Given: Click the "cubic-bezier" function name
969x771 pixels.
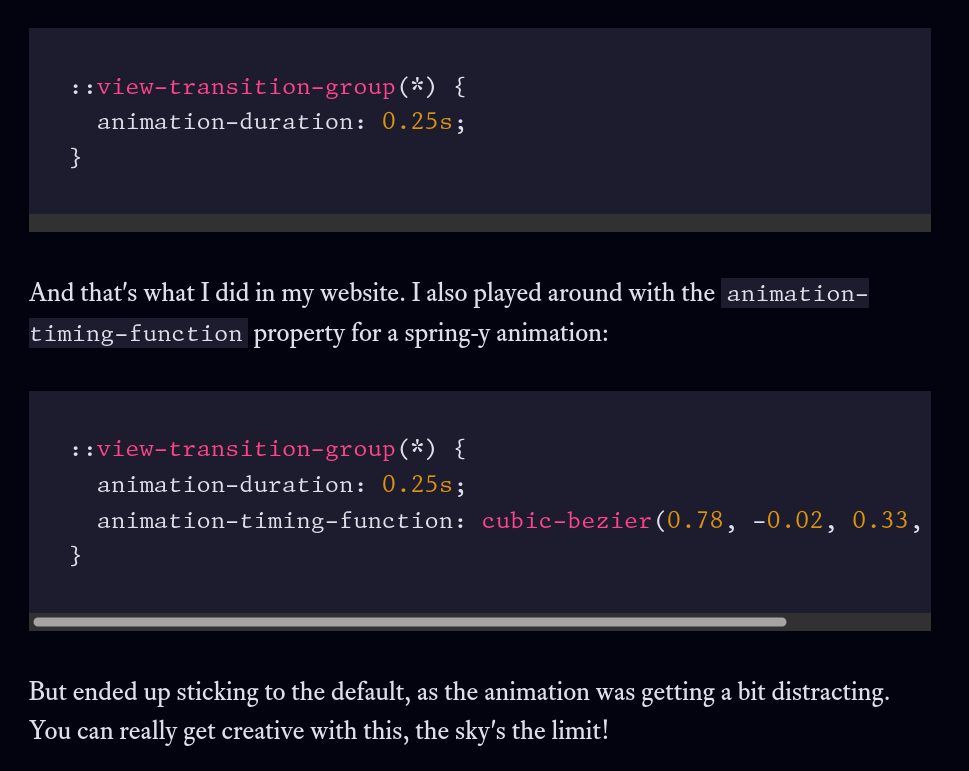Looking at the screenshot, I should click(x=566, y=521).
